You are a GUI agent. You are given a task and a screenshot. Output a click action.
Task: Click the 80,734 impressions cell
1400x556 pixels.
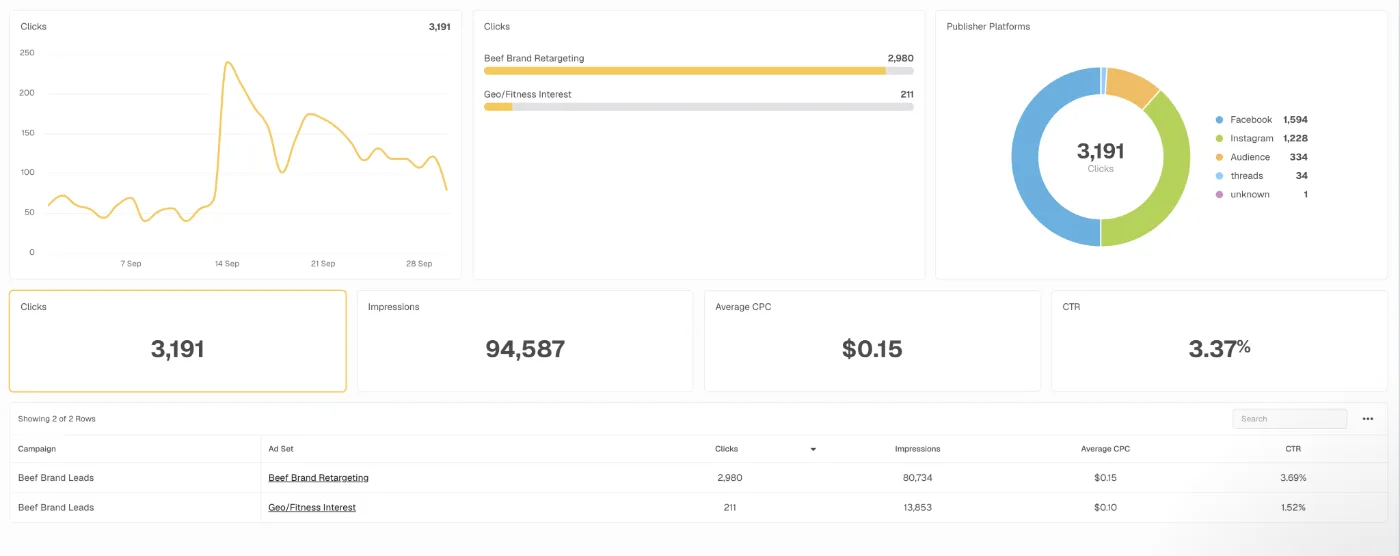pyautogui.click(x=917, y=478)
